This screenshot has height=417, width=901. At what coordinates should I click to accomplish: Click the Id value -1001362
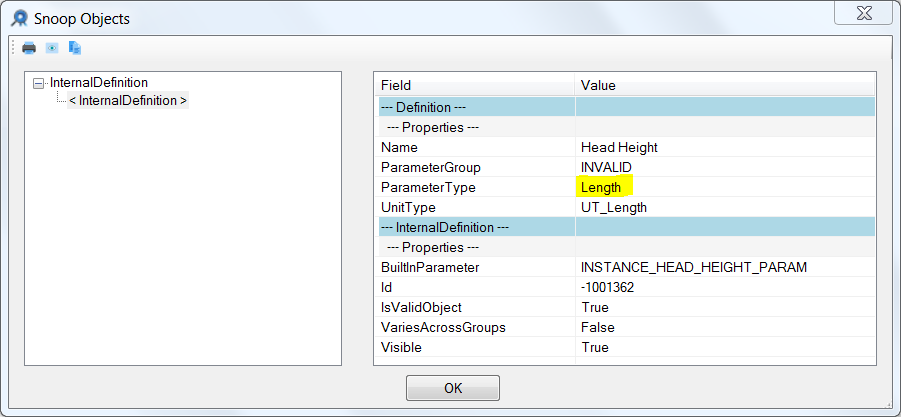click(607, 287)
